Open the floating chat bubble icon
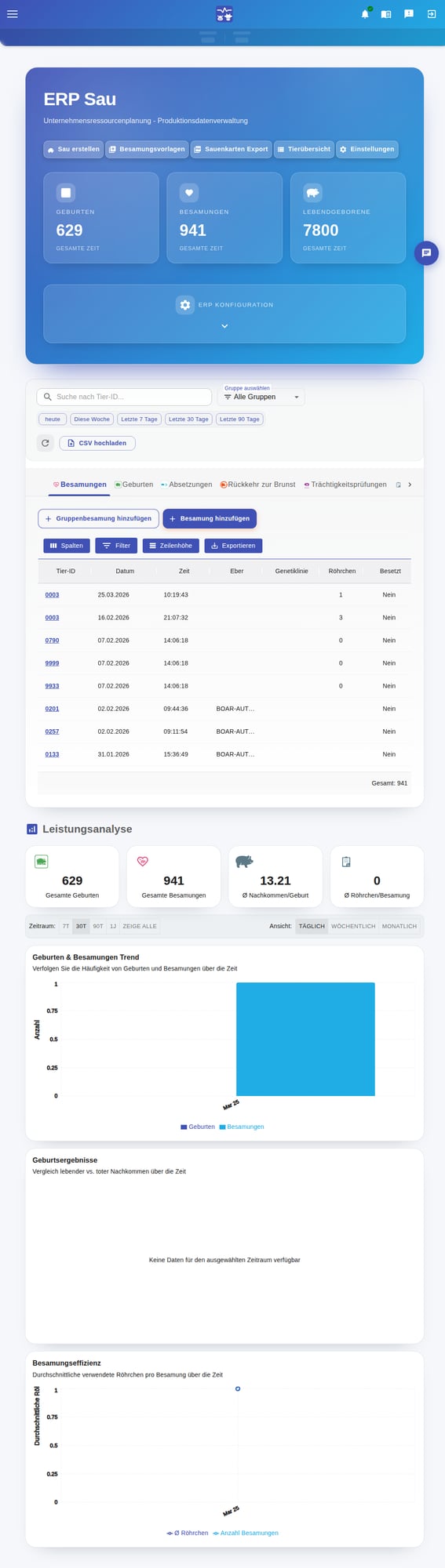Image resolution: width=445 pixels, height=1568 pixels. [426, 253]
